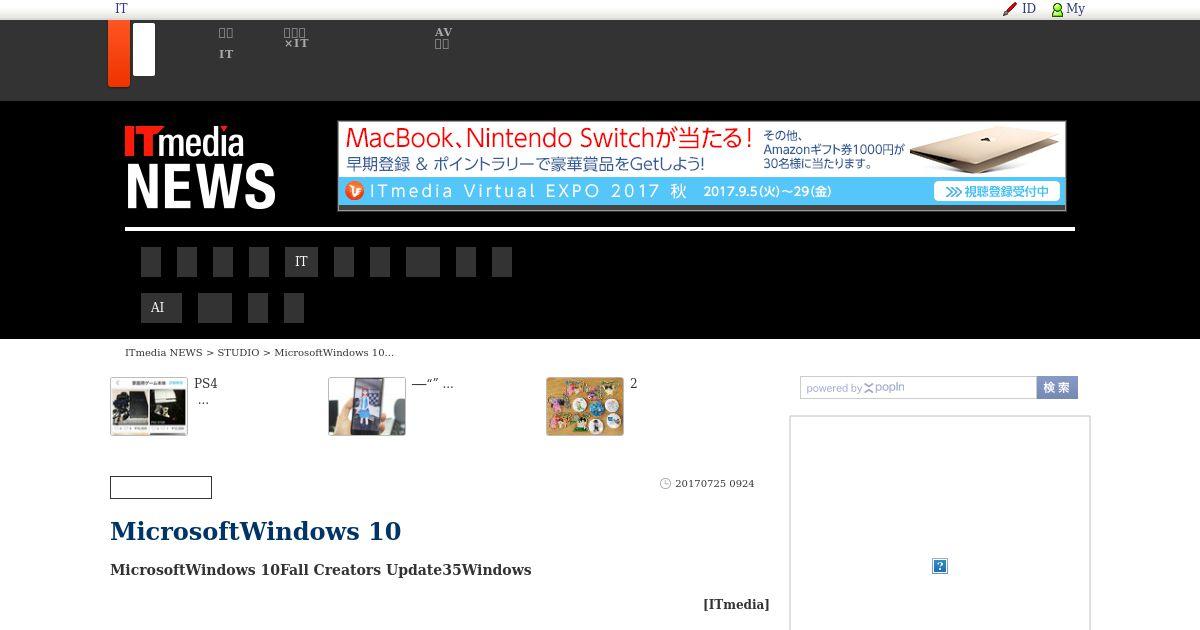Go to STUDIO in the breadcrumb
Screen dimensions: 1200x630
coord(238,353)
